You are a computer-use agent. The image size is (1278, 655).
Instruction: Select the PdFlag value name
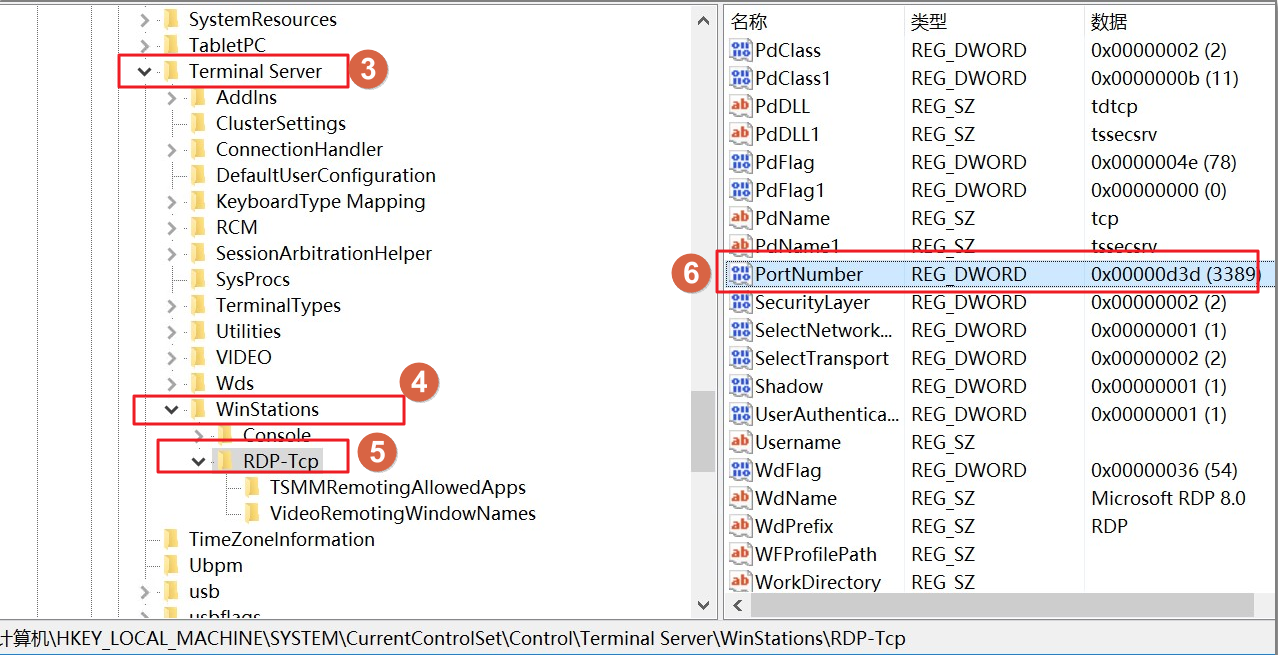tap(785, 162)
